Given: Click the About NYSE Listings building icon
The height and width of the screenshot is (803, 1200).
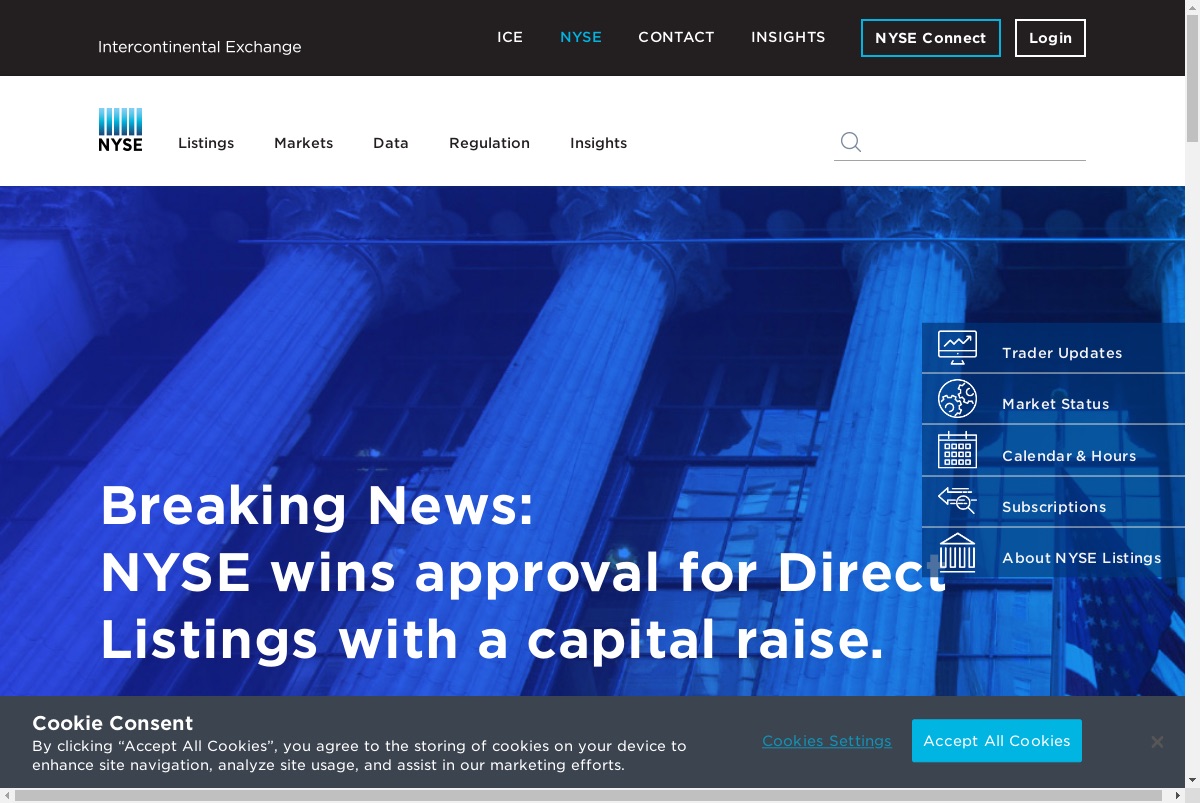Looking at the screenshot, I should tap(957, 553).
